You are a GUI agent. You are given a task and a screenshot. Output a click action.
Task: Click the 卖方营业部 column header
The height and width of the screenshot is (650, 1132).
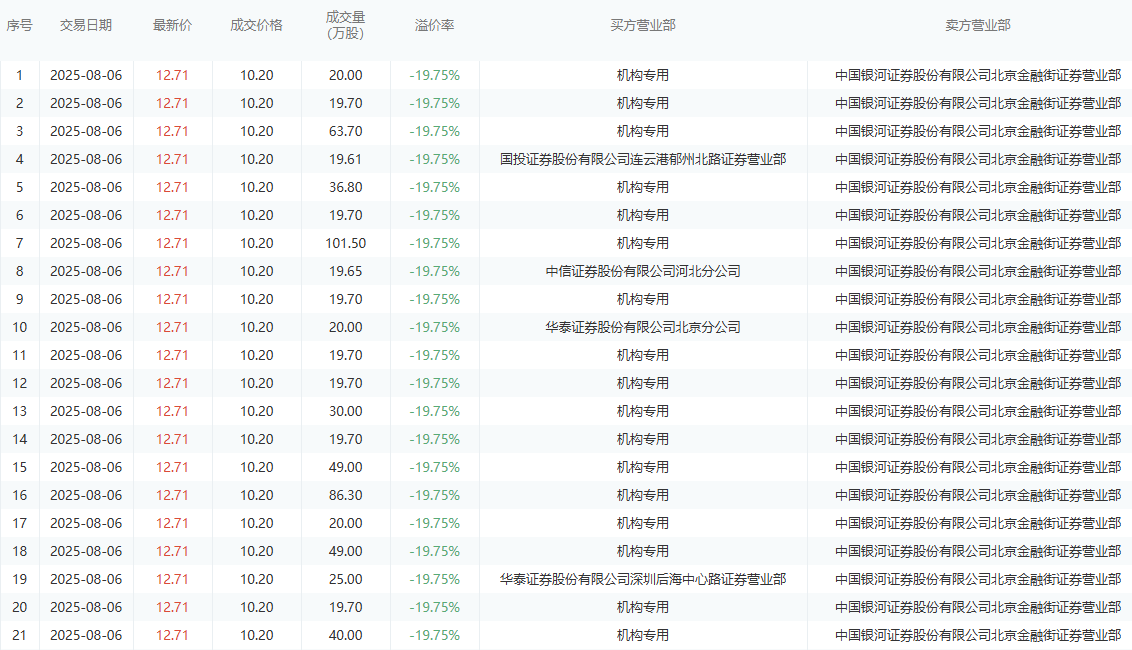pyautogui.click(x=977, y=25)
